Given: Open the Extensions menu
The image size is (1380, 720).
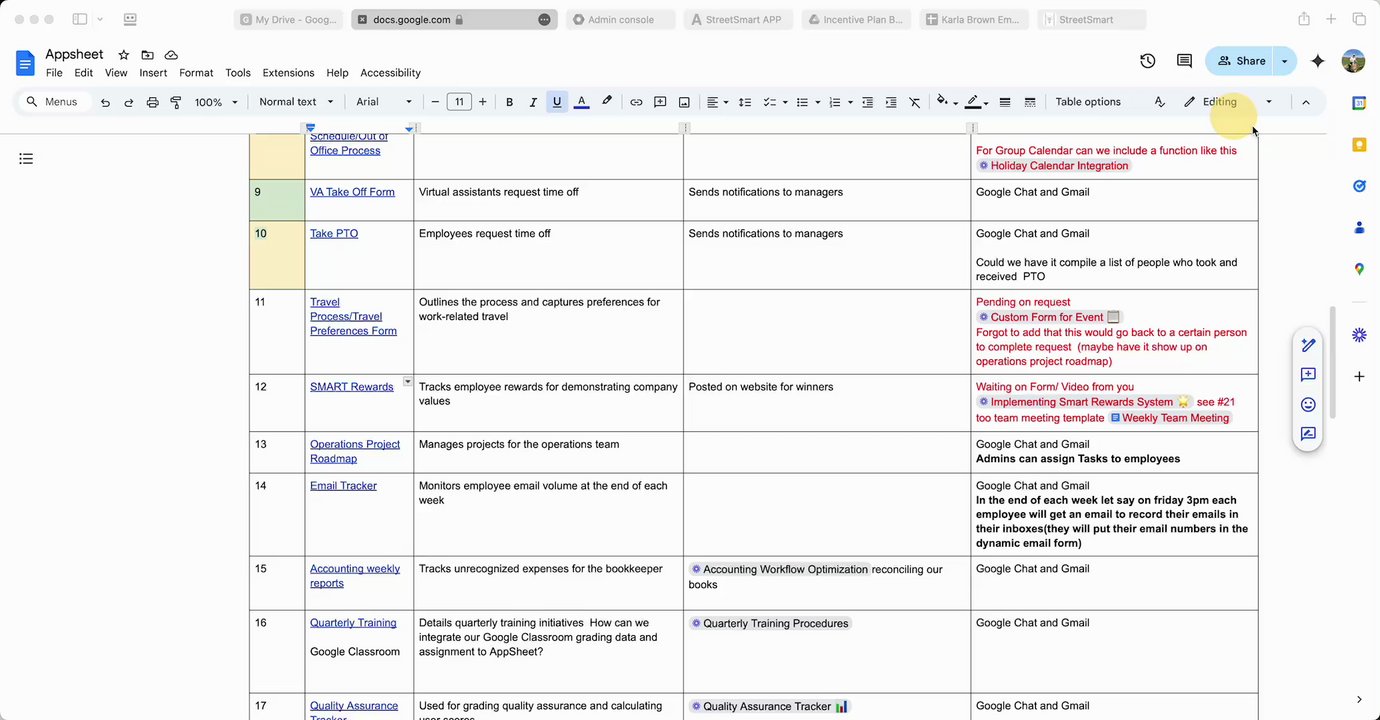Looking at the screenshot, I should click(288, 73).
